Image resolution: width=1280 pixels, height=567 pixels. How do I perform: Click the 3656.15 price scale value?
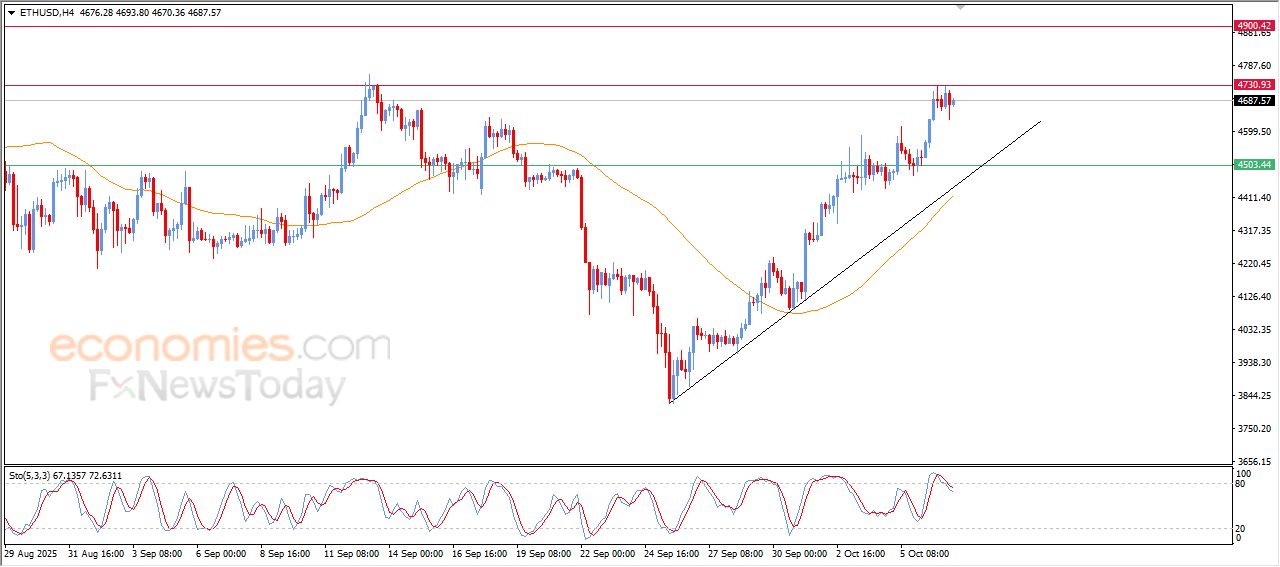point(1252,461)
